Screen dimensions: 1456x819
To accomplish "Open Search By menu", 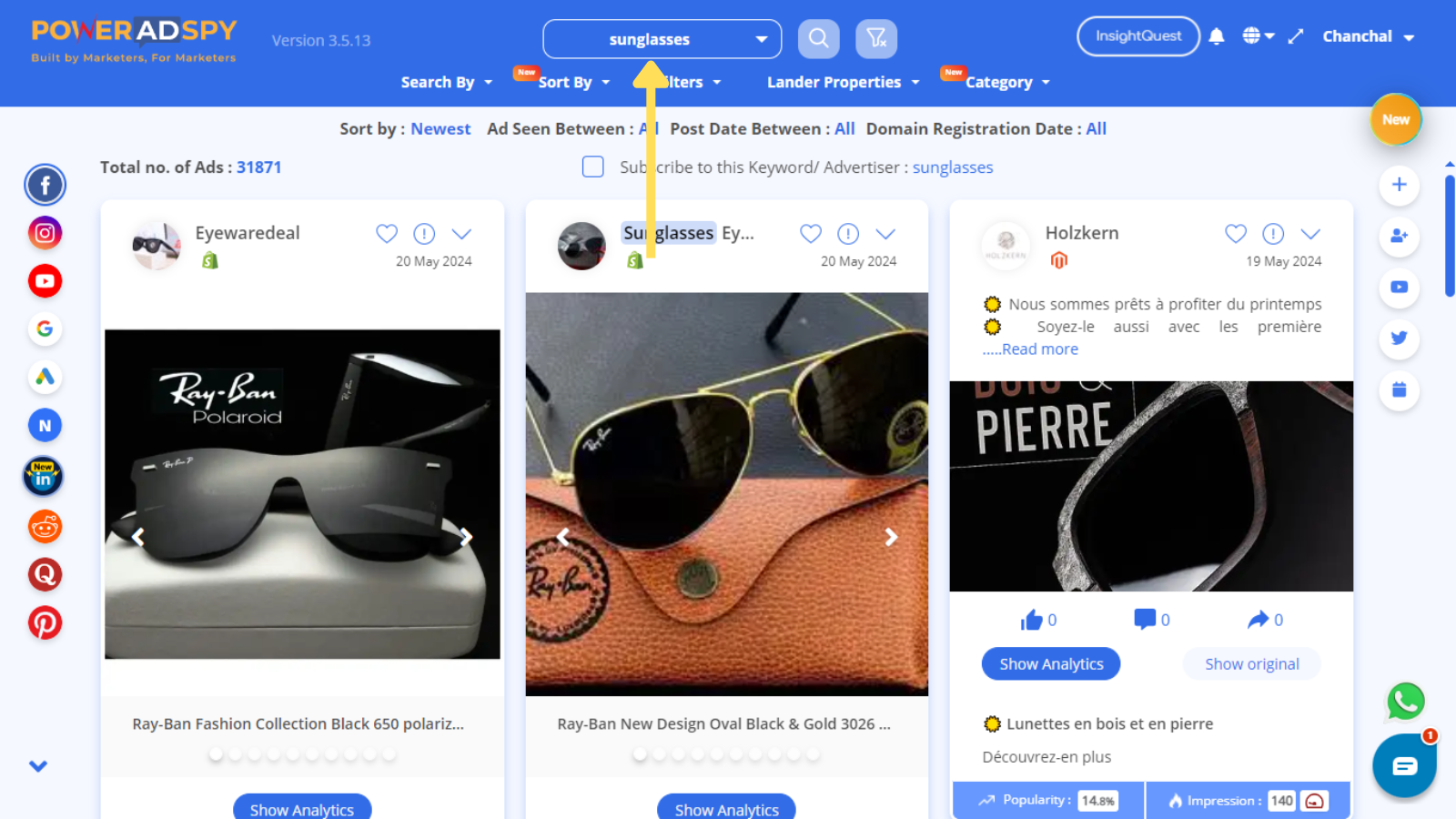I will 447,82.
